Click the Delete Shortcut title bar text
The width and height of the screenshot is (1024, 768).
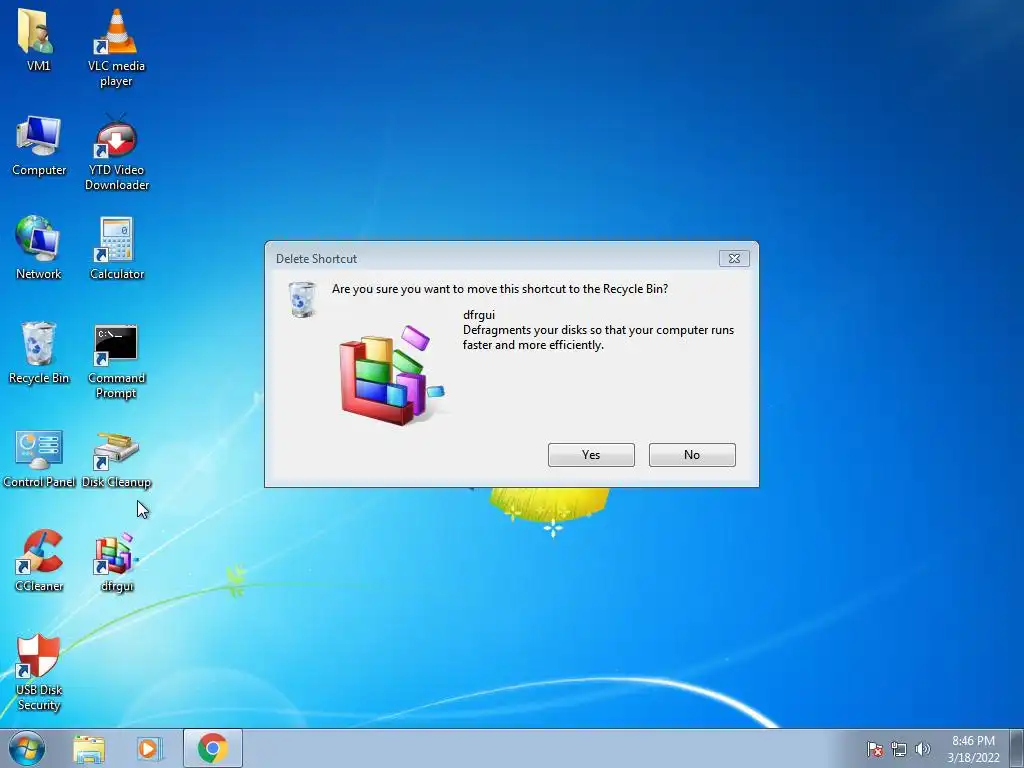316,259
